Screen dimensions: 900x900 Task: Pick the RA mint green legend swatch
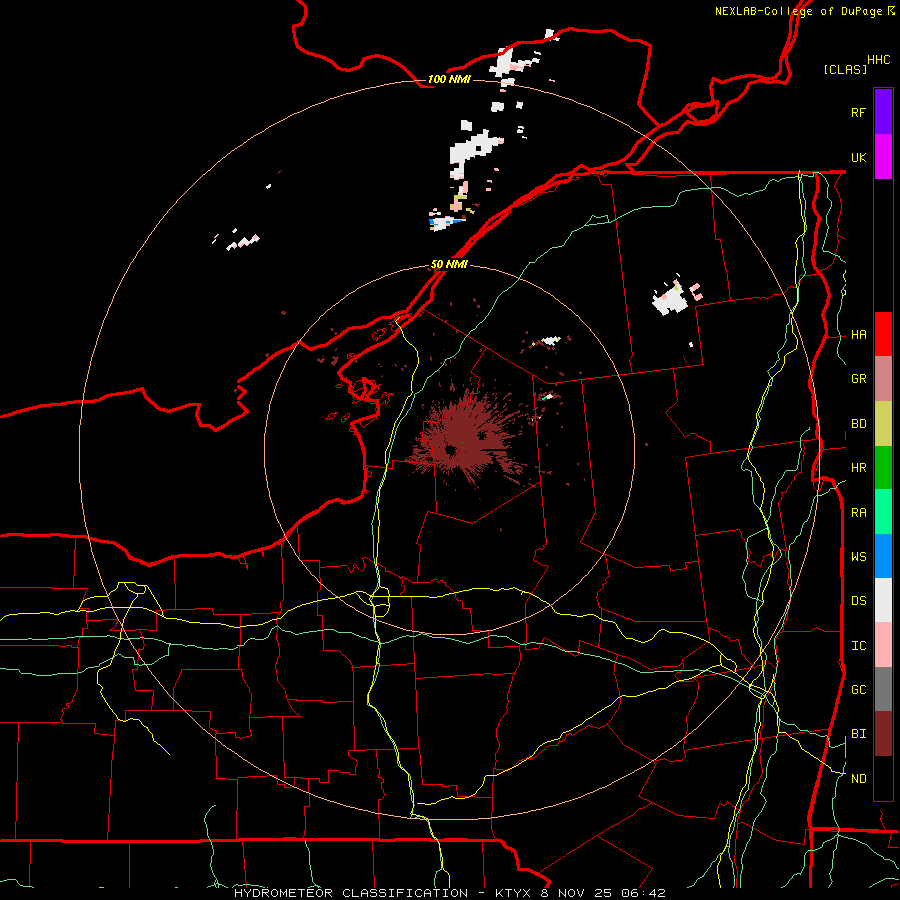pos(883,512)
